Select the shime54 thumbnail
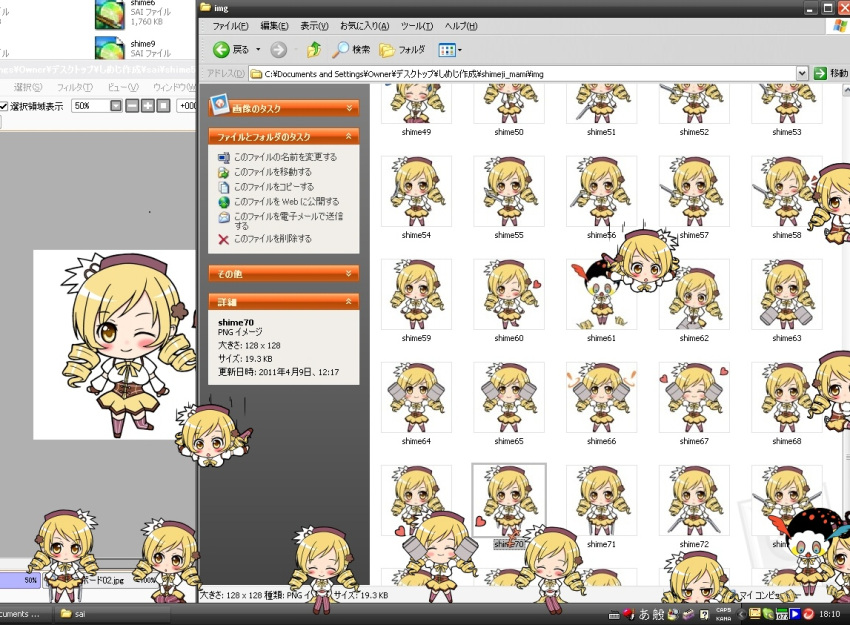Viewport: 850px width, 625px height. click(x=416, y=191)
